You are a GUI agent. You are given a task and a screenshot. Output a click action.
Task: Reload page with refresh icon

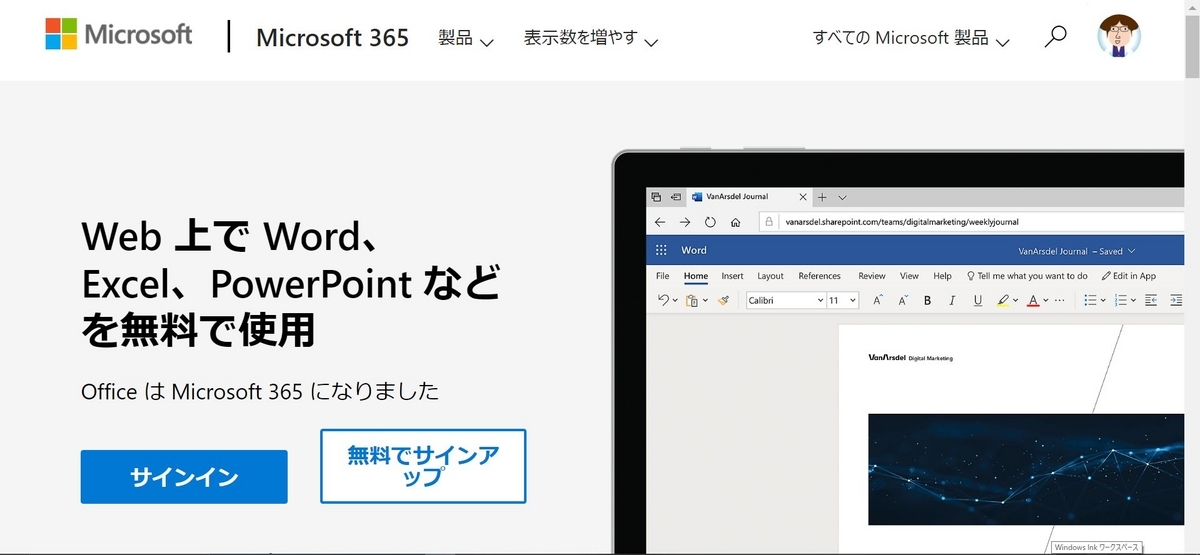point(710,222)
